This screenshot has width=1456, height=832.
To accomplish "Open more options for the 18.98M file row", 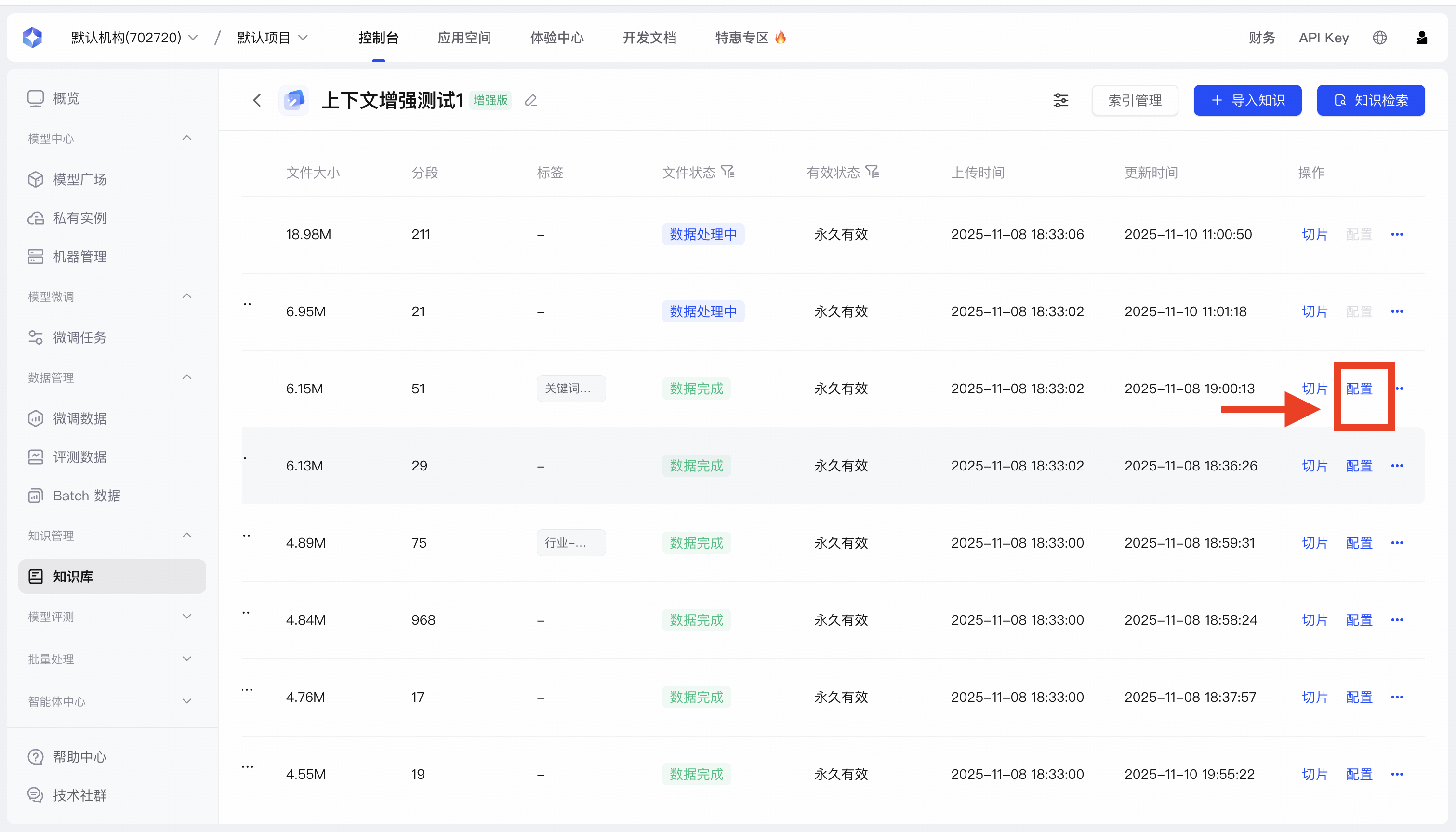I will click(1397, 234).
